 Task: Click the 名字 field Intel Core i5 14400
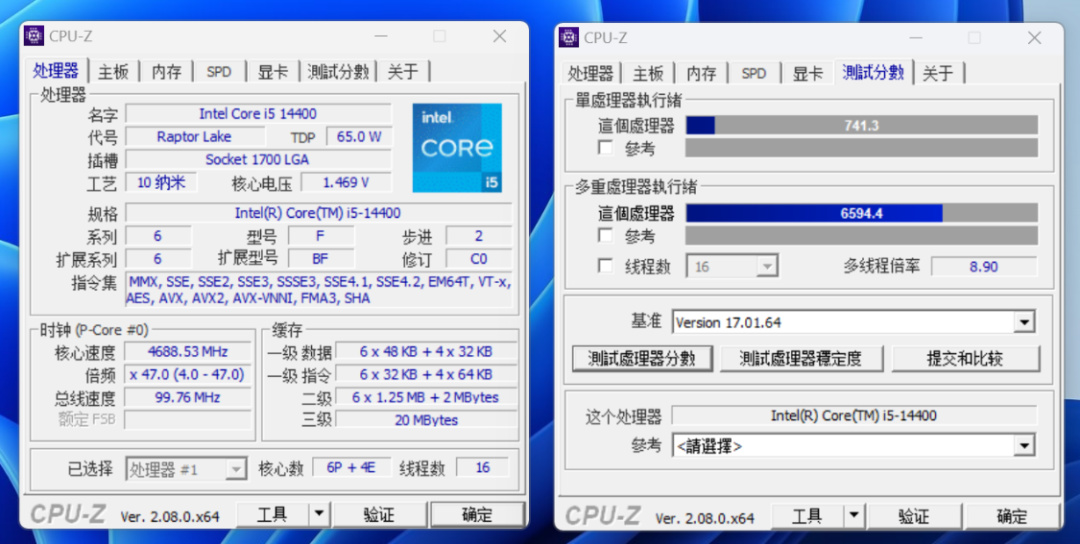[x=258, y=114]
